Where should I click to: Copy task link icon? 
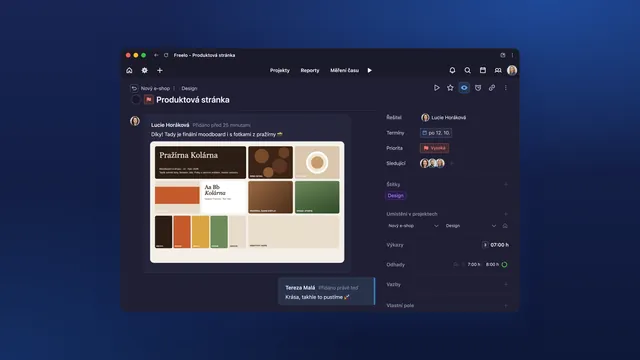[492, 88]
